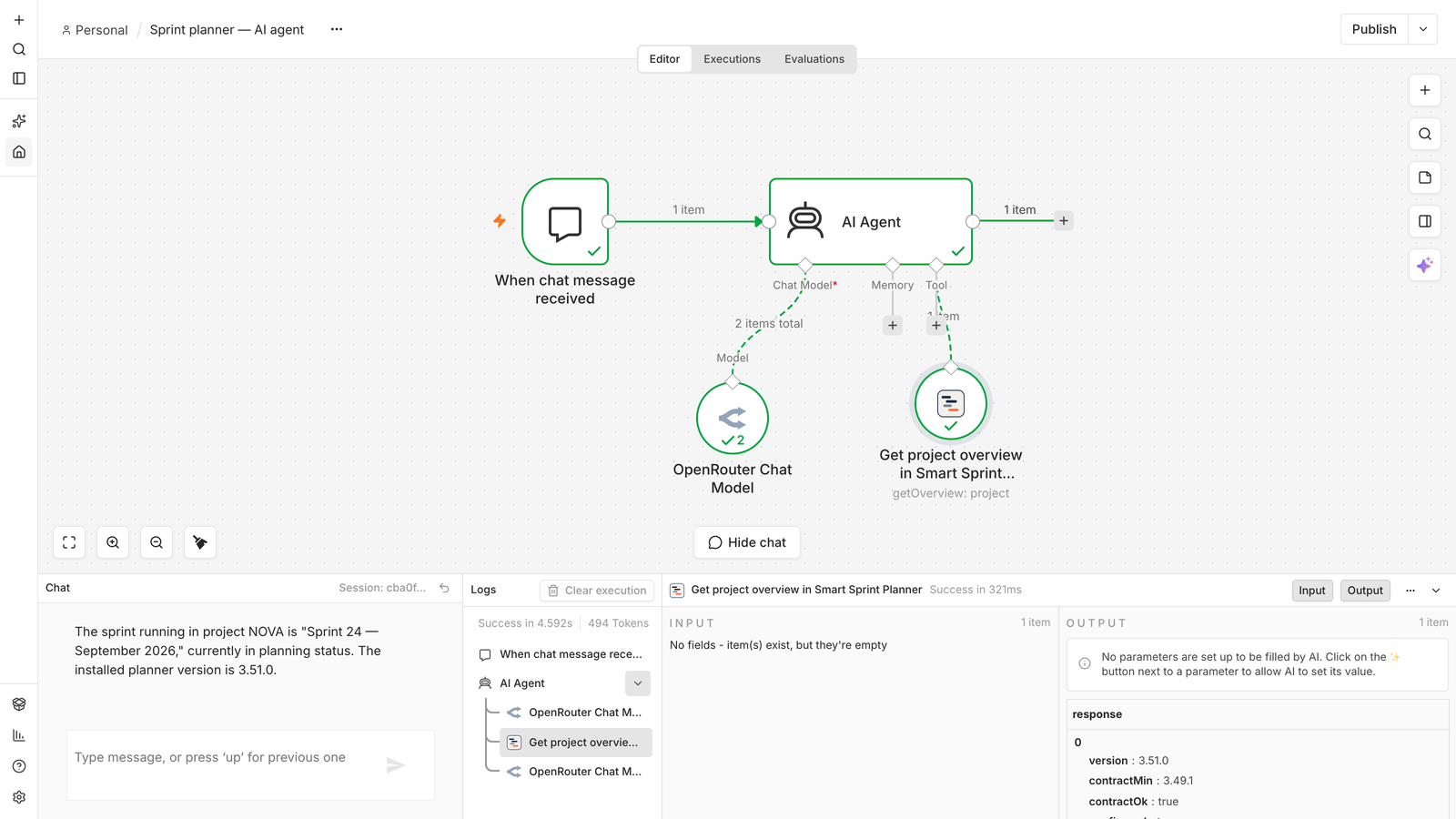The width and height of the screenshot is (1456, 819).
Task: Click the Hide chat button
Action: click(747, 542)
